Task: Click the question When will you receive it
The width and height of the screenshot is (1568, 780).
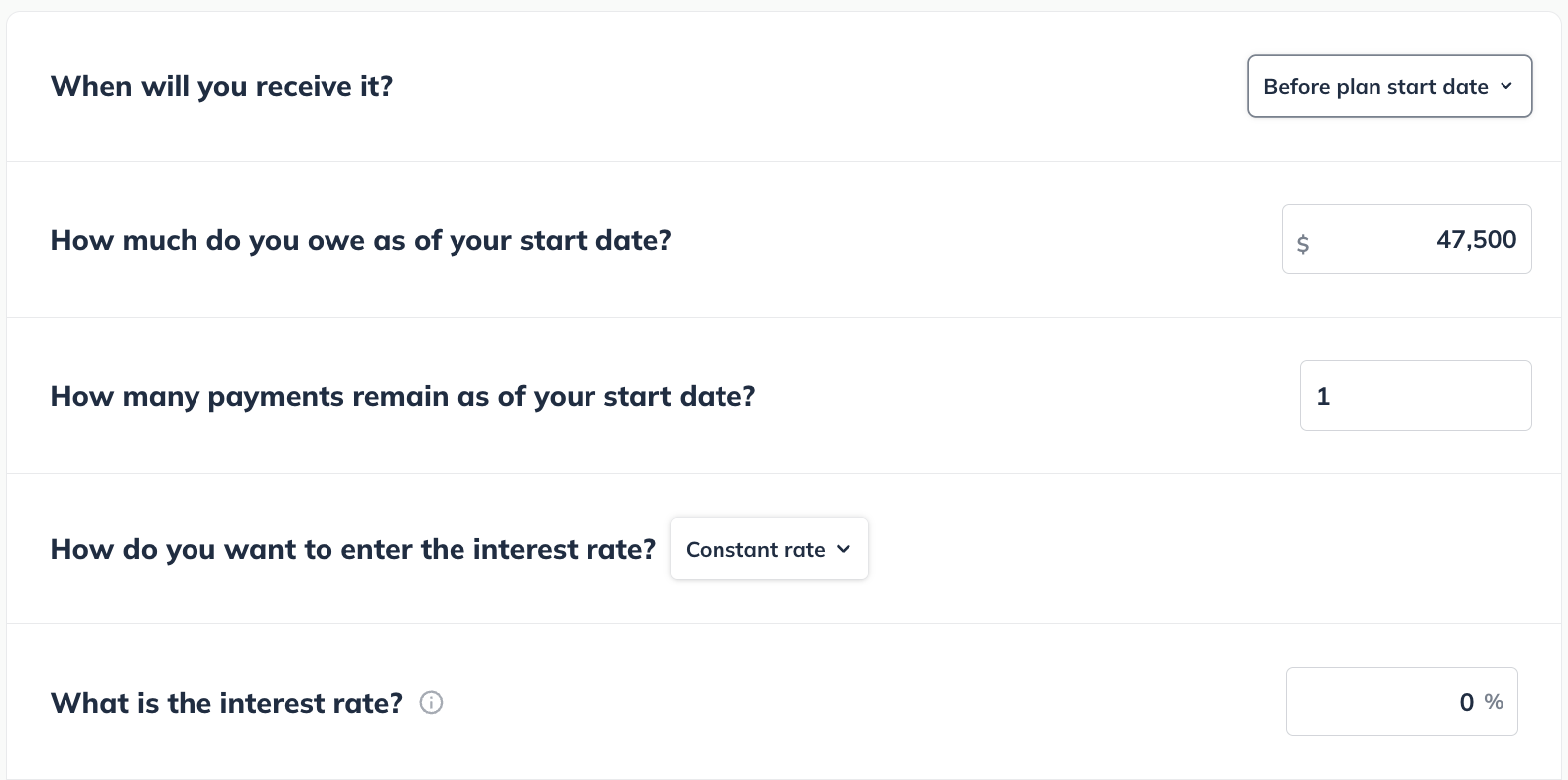Action: pos(220,86)
